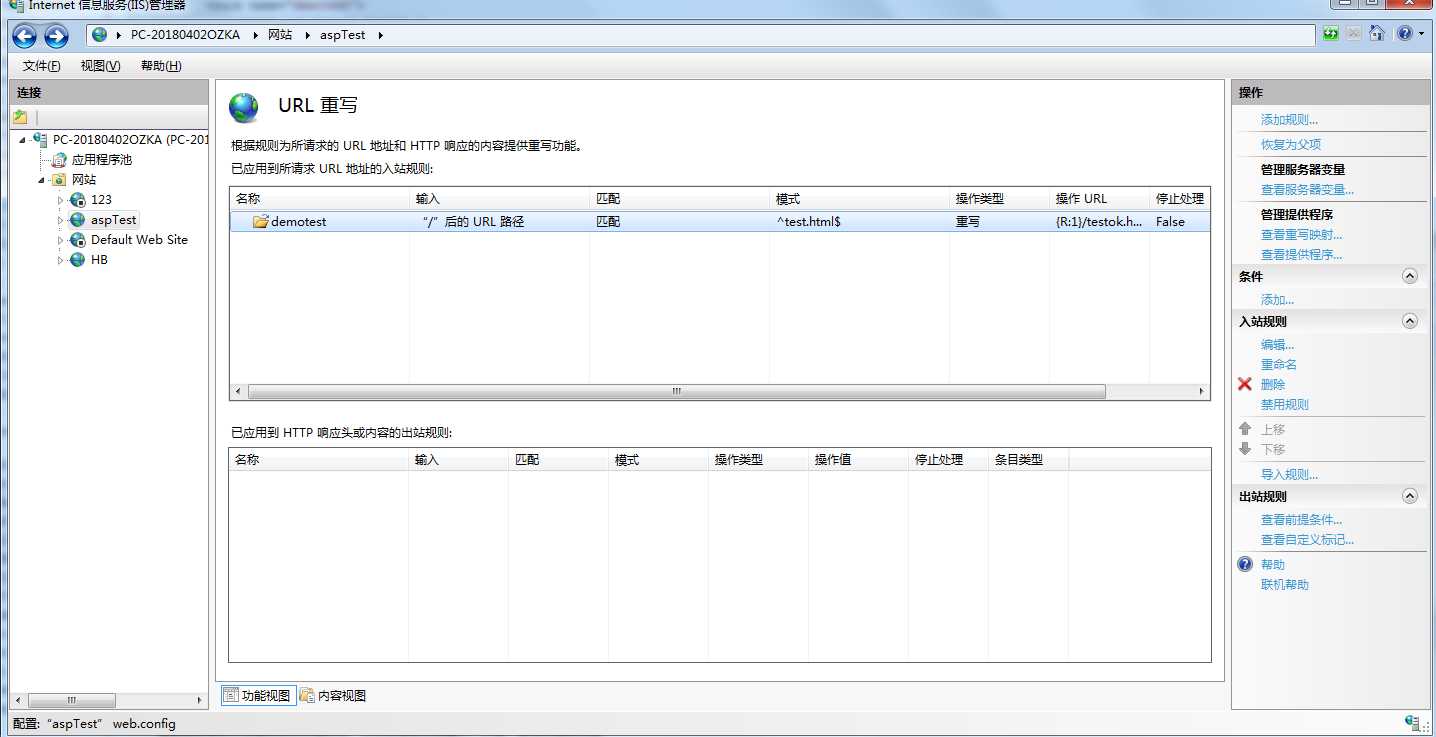This screenshot has width=1436, height=737.
Task: Open the help dropdown arrow at top right
Action: point(1421,34)
